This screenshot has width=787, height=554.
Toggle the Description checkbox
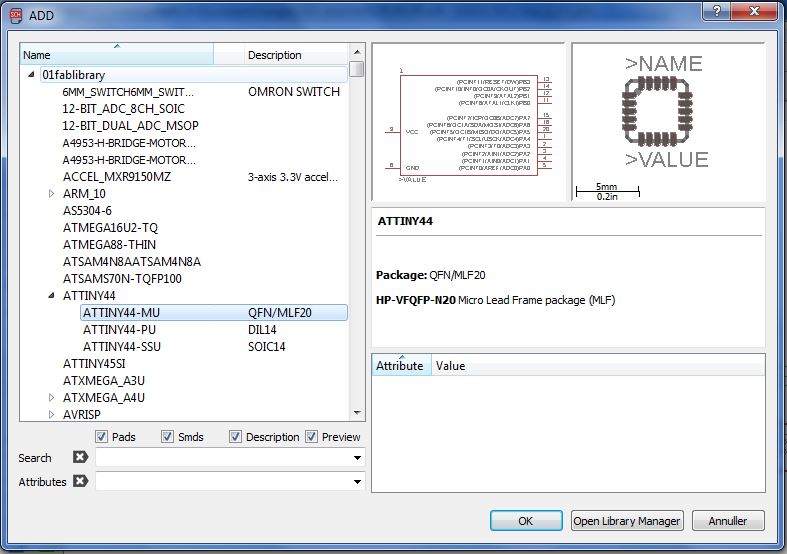(235, 437)
